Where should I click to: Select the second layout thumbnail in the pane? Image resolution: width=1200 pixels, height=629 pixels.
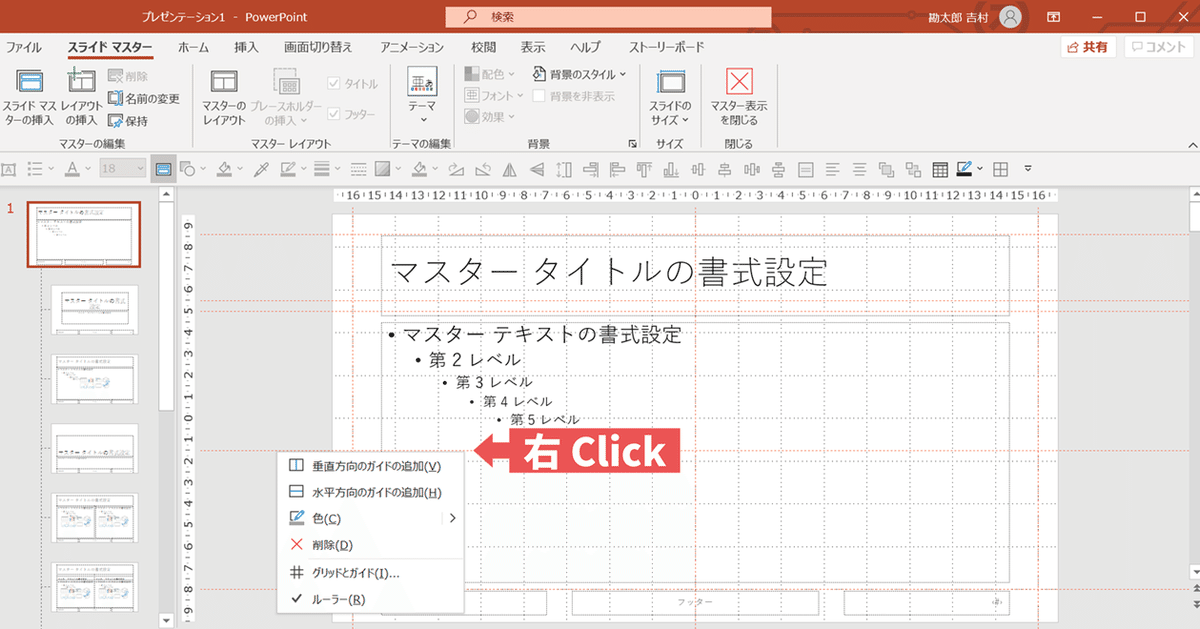(x=95, y=379)
